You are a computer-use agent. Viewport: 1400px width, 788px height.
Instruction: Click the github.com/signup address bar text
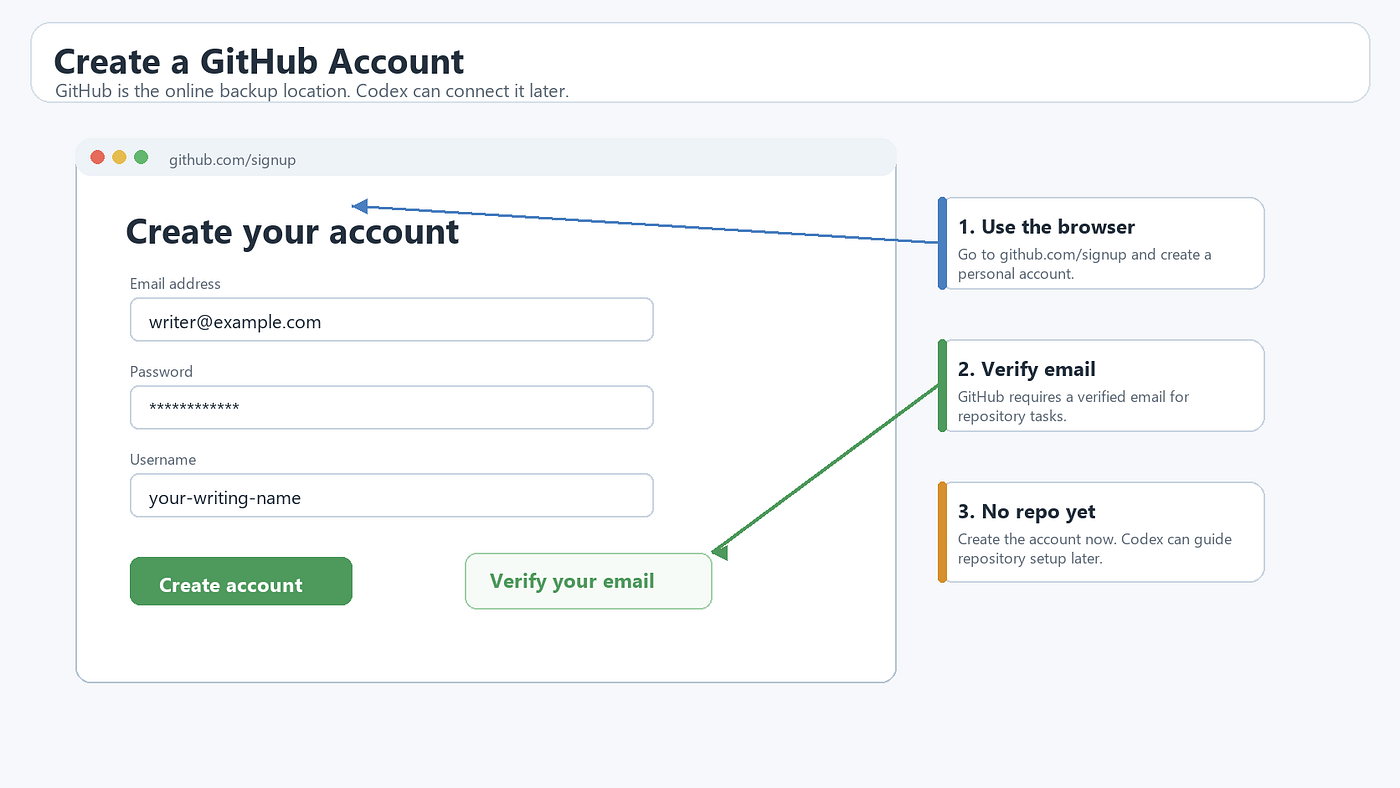point(232,160)
